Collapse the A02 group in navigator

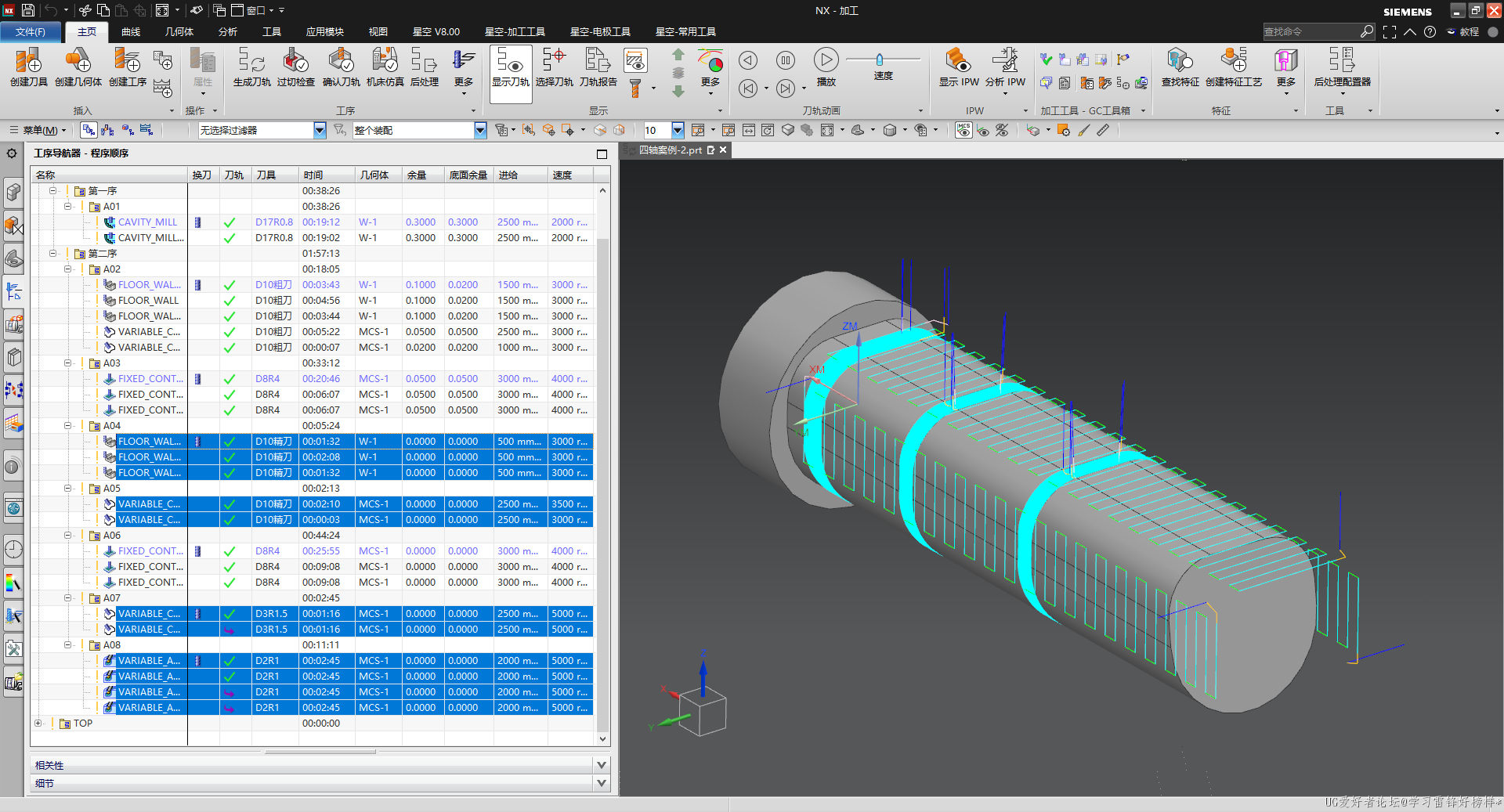67,269
